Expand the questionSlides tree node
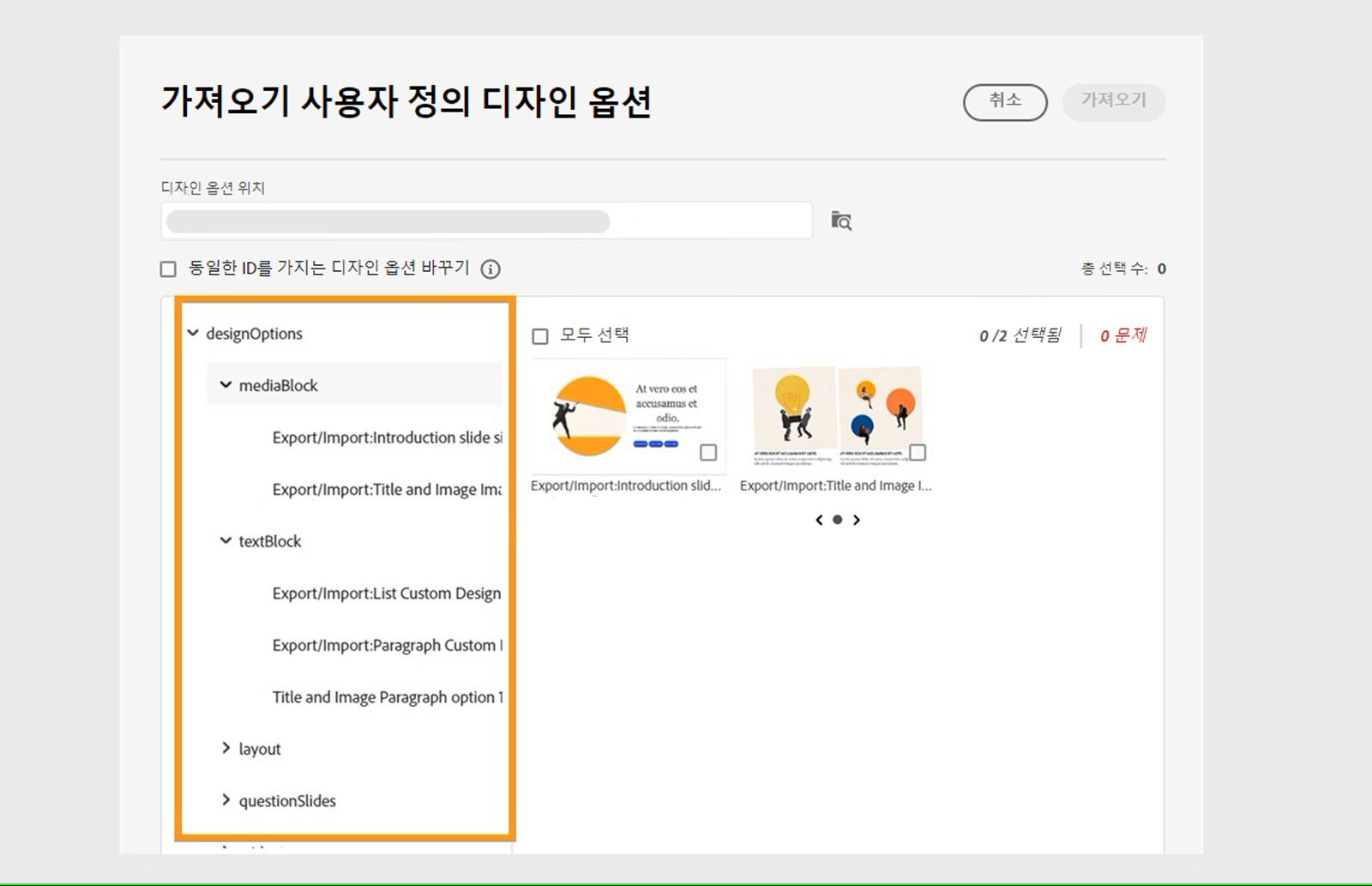Image resolution: width=1372 pixels, height=886 pixels. click(225, 800)
